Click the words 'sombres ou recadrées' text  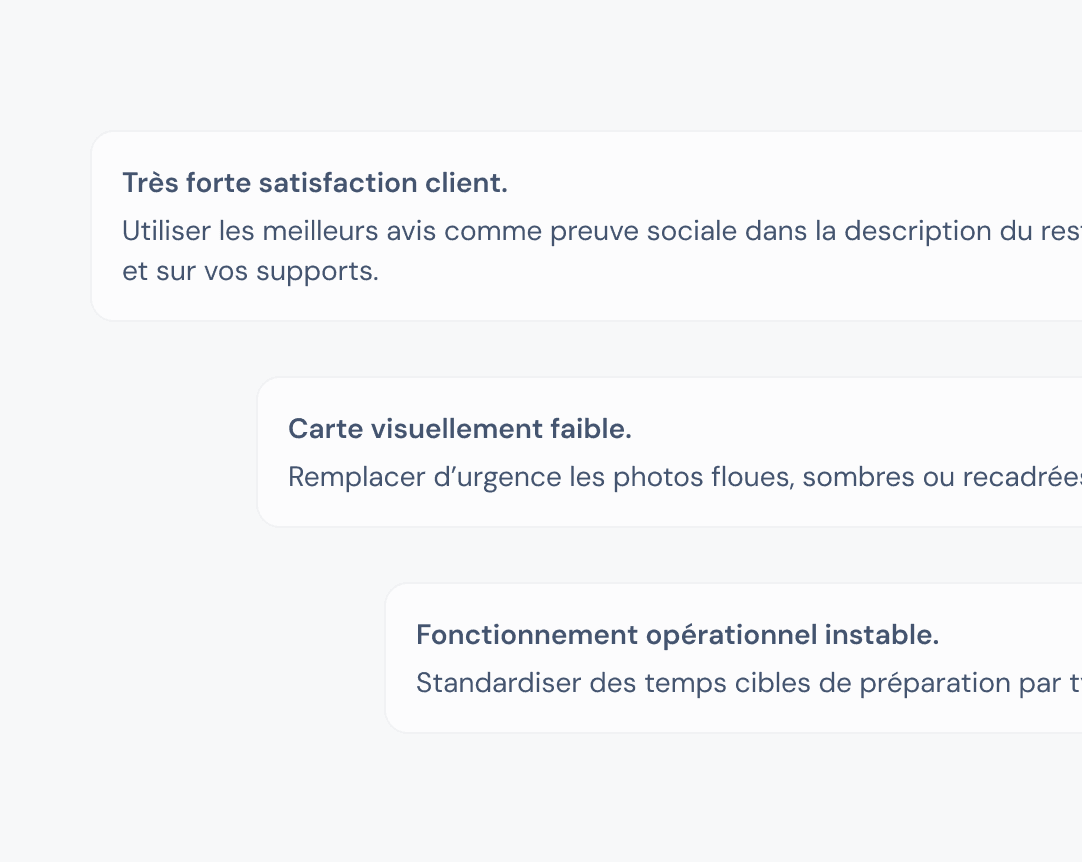(942, 477)
